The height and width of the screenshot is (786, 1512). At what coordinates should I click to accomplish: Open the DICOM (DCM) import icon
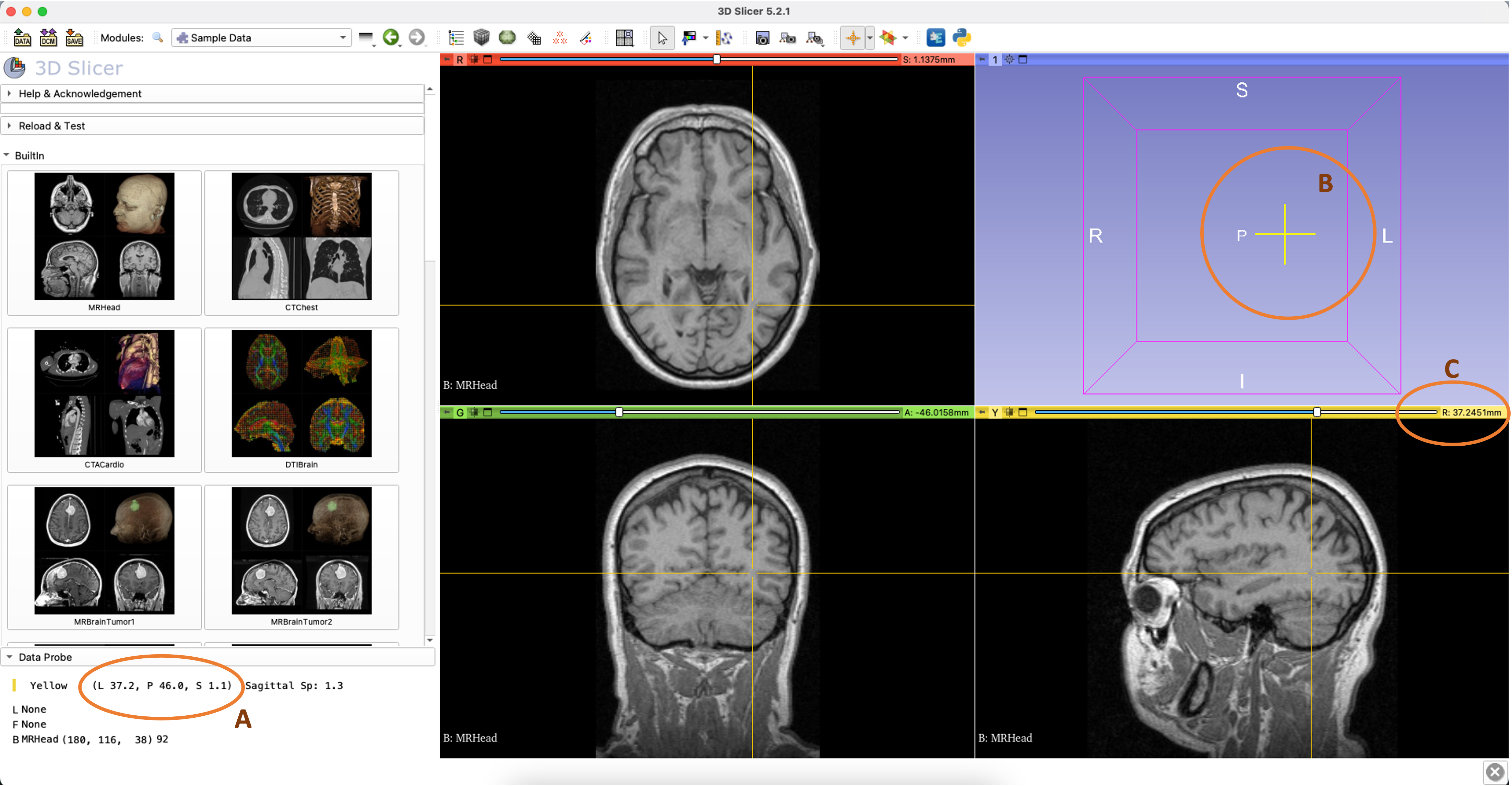click(x=48, y=38)
